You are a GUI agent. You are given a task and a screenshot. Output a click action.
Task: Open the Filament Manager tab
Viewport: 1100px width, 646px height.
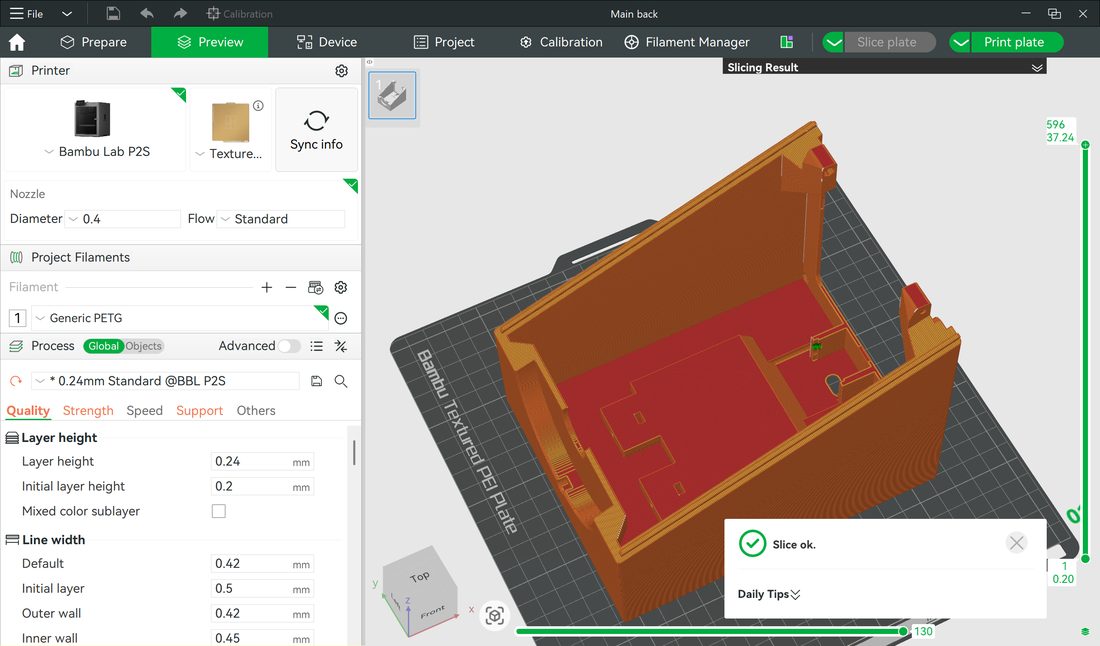[x=687, y=42]
